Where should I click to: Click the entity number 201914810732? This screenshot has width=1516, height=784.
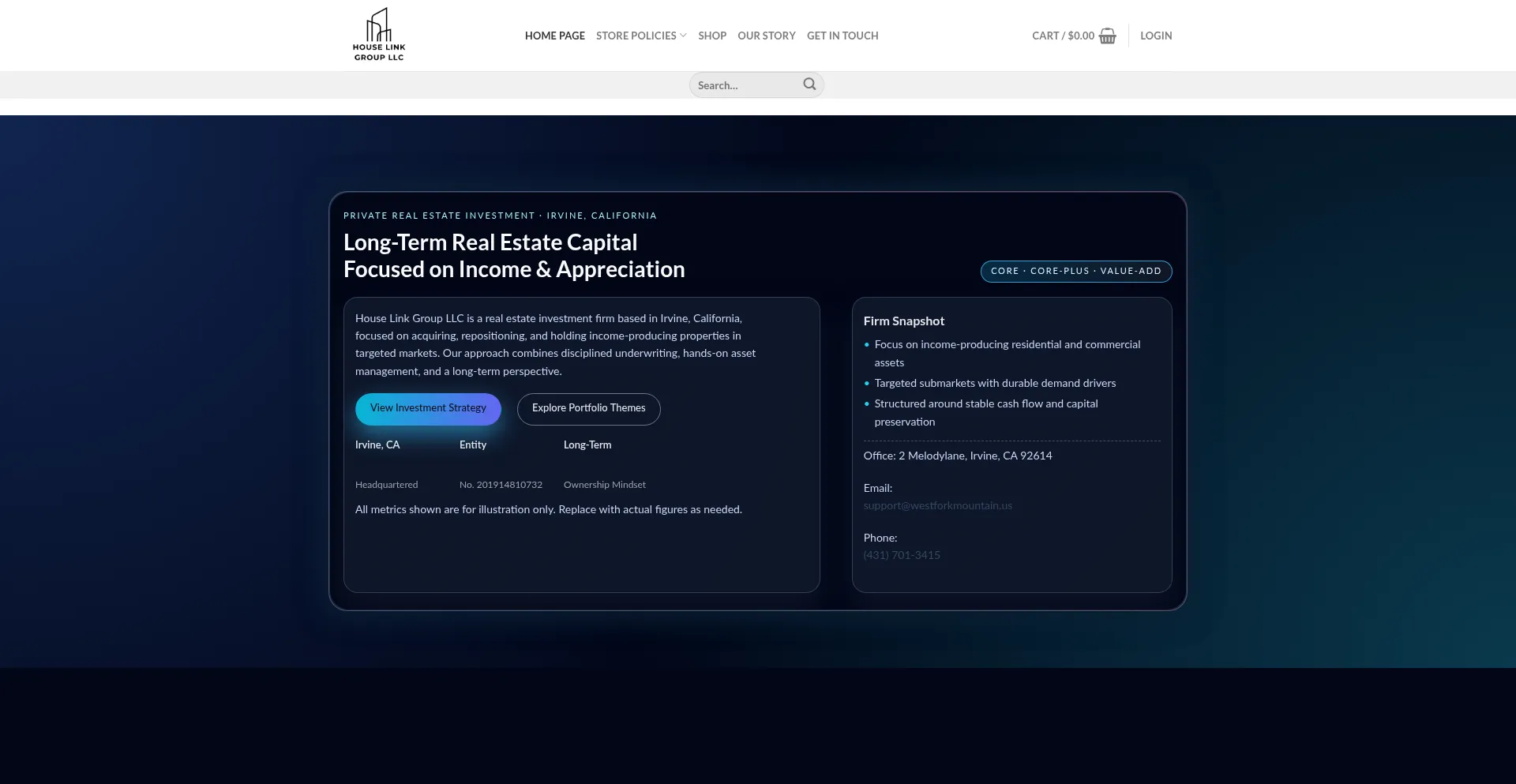point(501,485)
